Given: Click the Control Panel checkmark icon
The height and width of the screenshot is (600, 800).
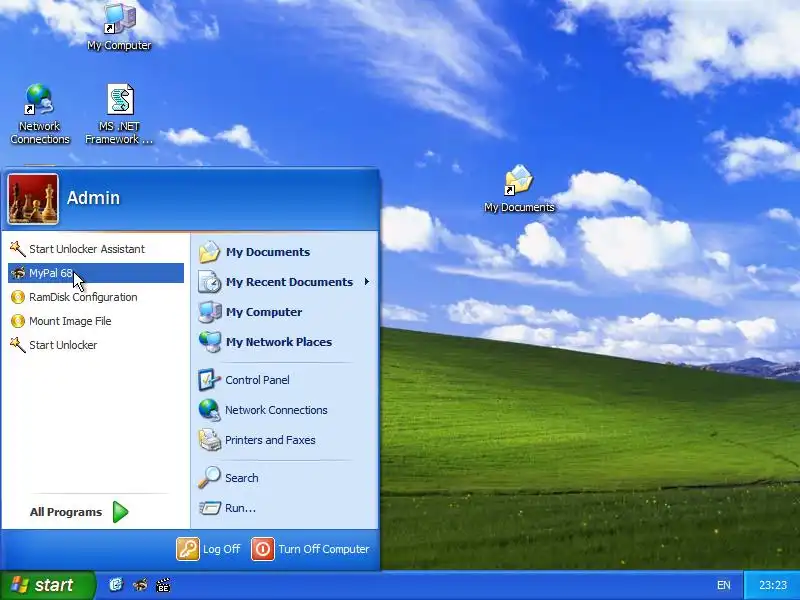Looking at the screenshot, I should 209,380.
